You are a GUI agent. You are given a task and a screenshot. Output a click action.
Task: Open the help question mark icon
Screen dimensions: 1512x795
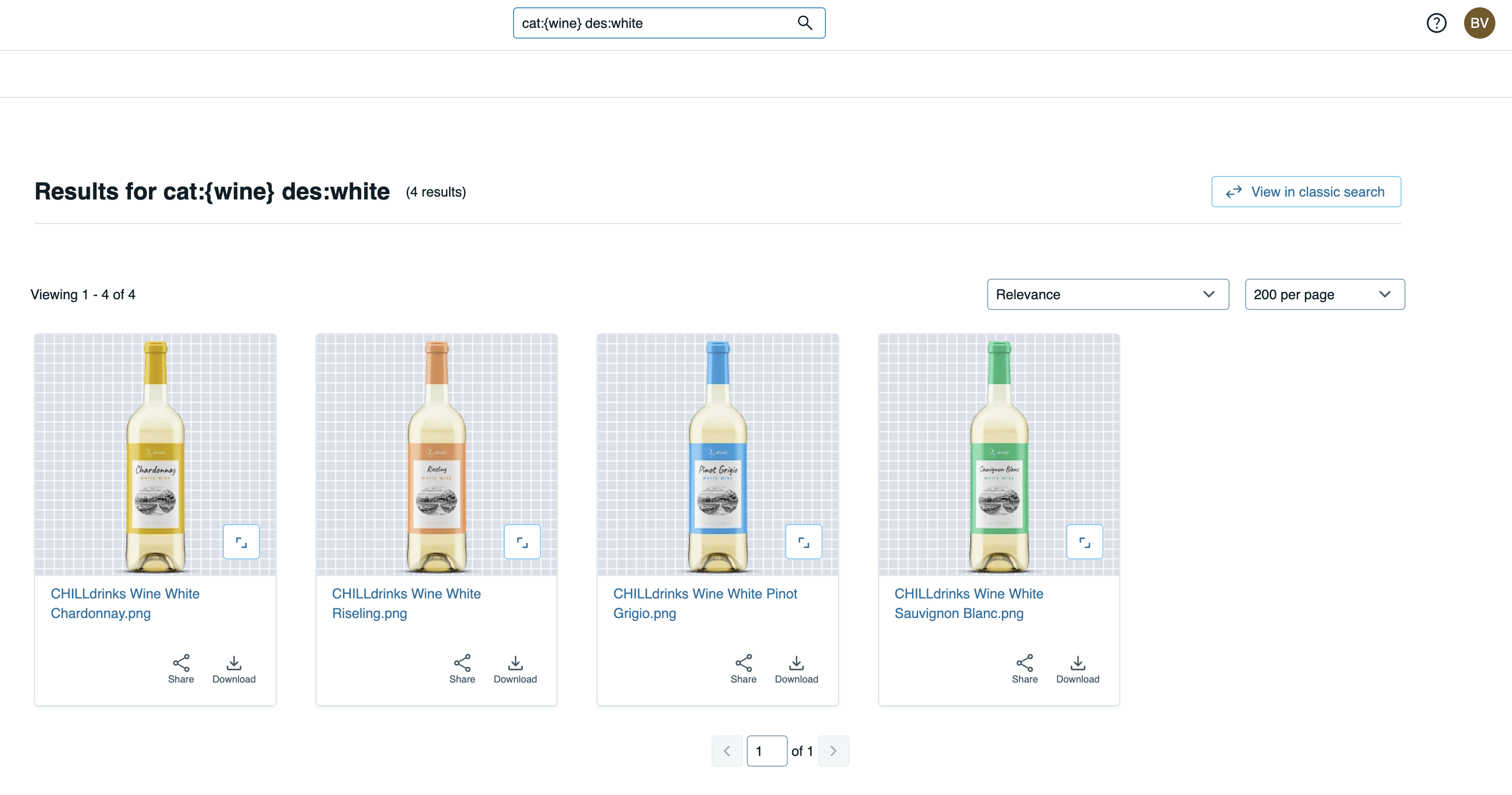point(1436,23)
